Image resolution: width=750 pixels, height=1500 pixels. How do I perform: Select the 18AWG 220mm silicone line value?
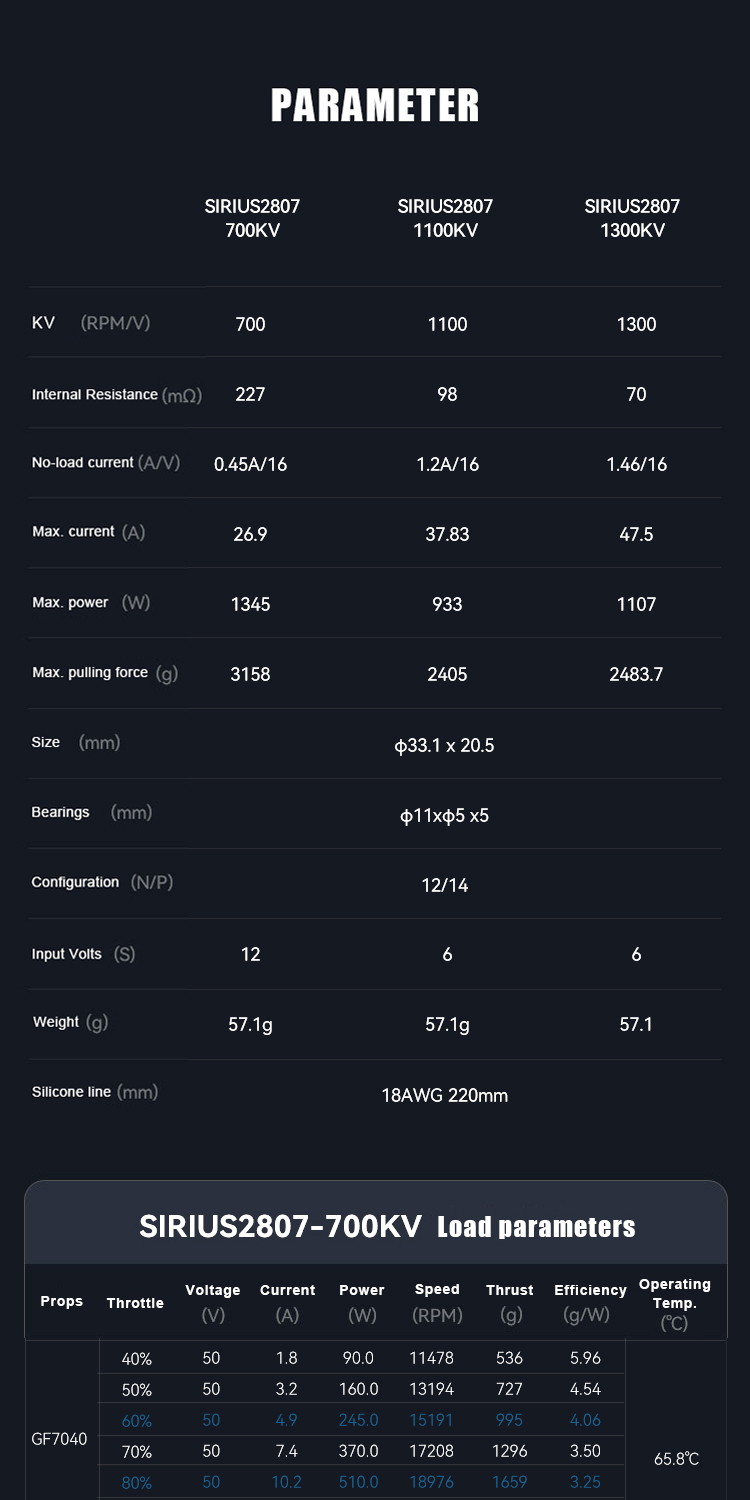click(445, 1096)
